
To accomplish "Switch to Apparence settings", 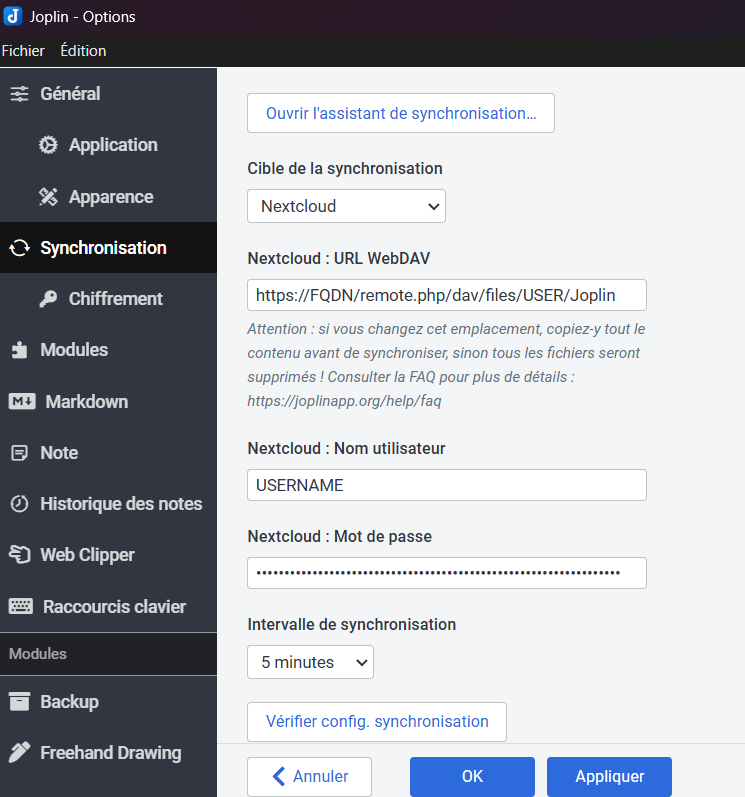I will pyautogui.click(x=108, y=197).
